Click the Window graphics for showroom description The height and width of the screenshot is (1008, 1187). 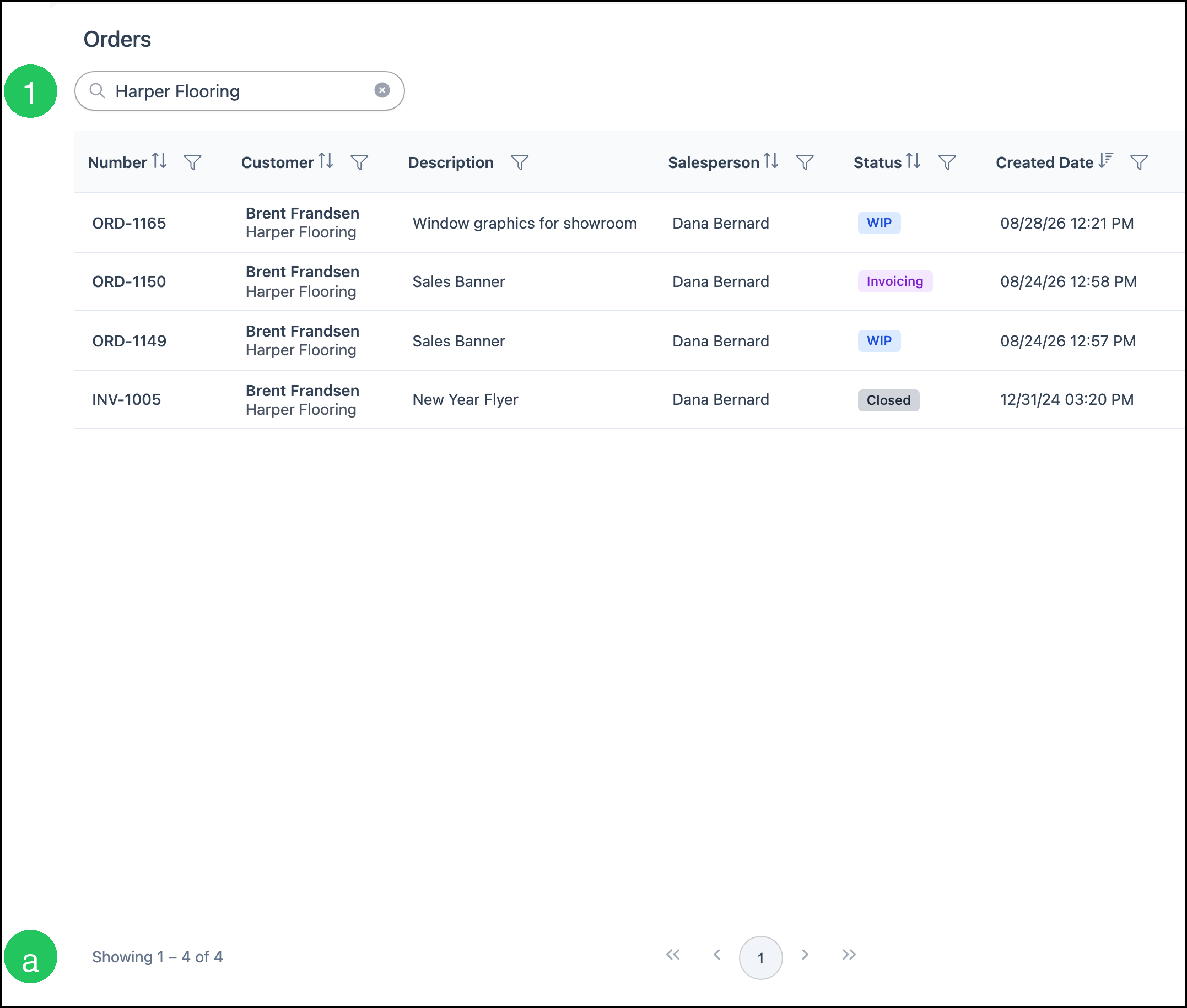tap(524, 223)
